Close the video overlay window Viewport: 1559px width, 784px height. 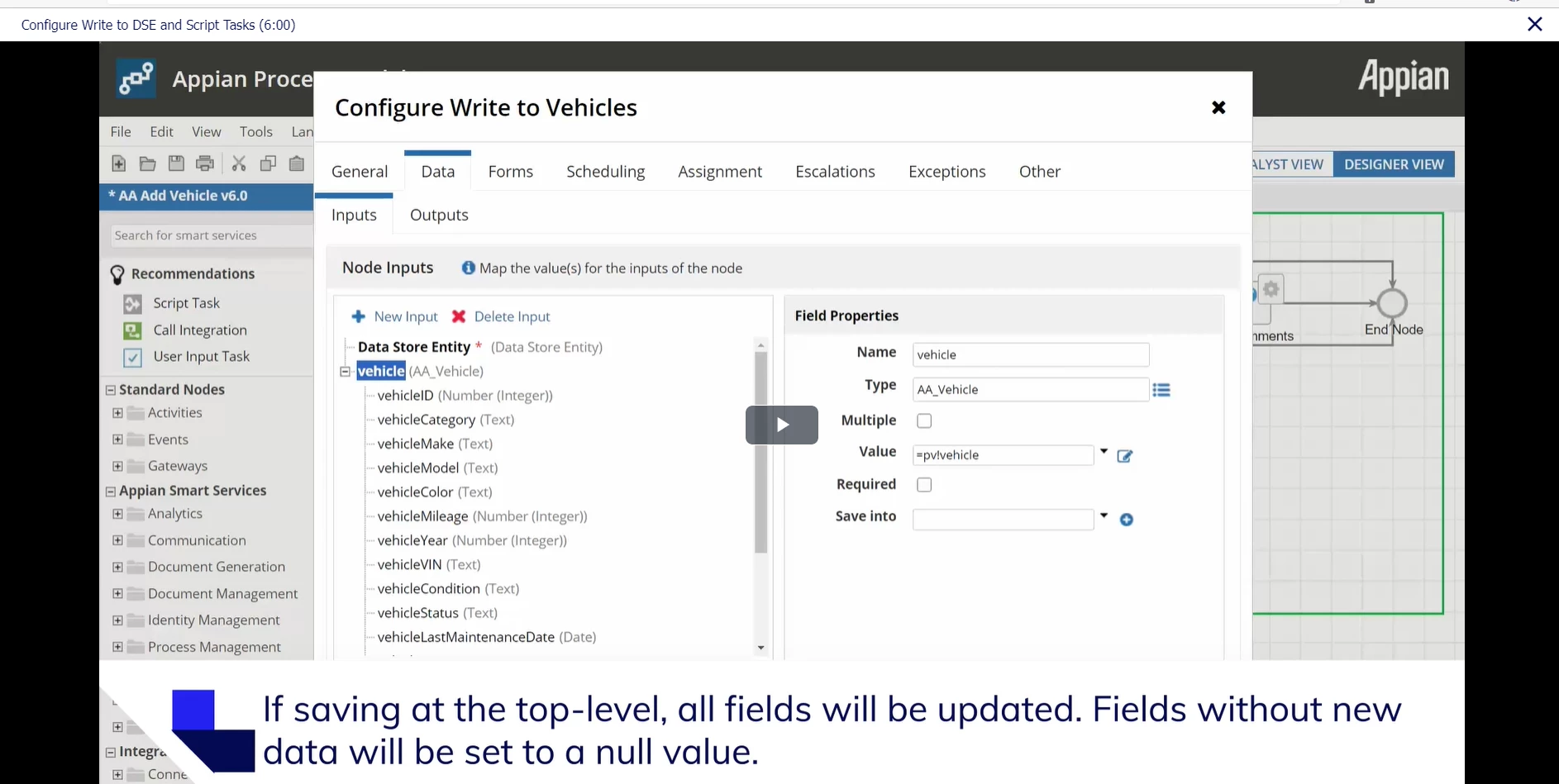[1535, 24]
